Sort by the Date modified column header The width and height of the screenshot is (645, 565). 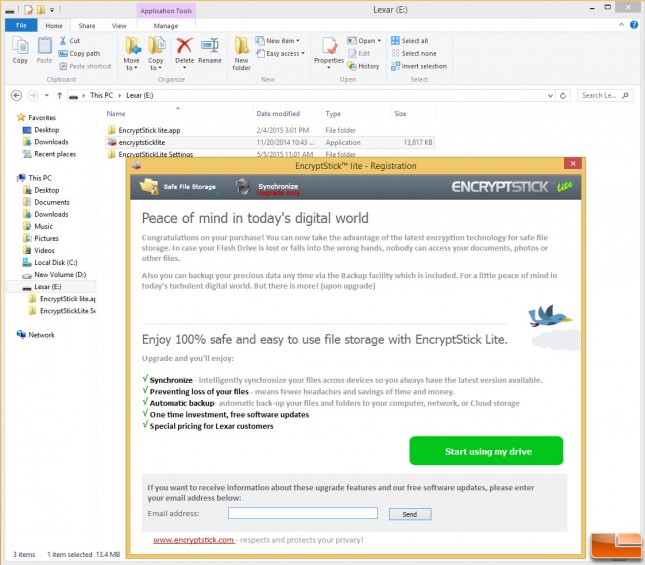(278, 113)
